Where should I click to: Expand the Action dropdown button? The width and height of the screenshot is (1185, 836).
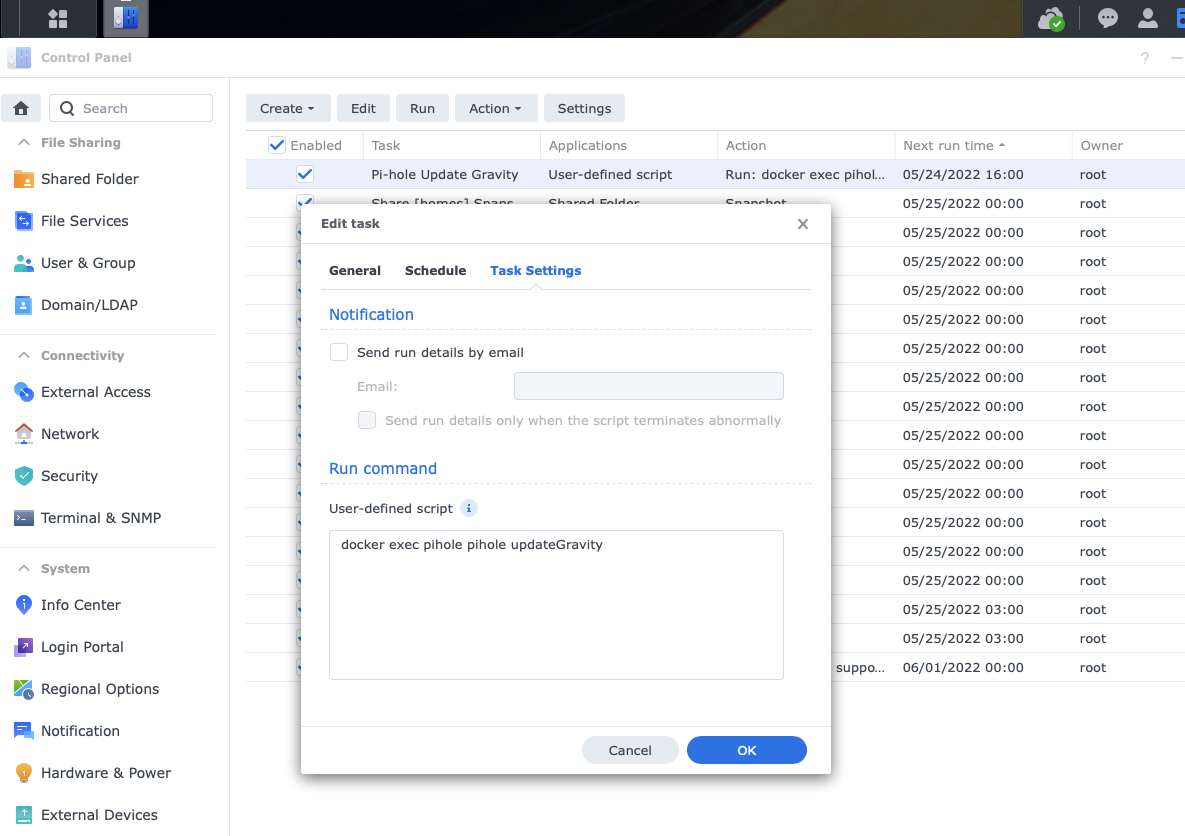point(495,108)
